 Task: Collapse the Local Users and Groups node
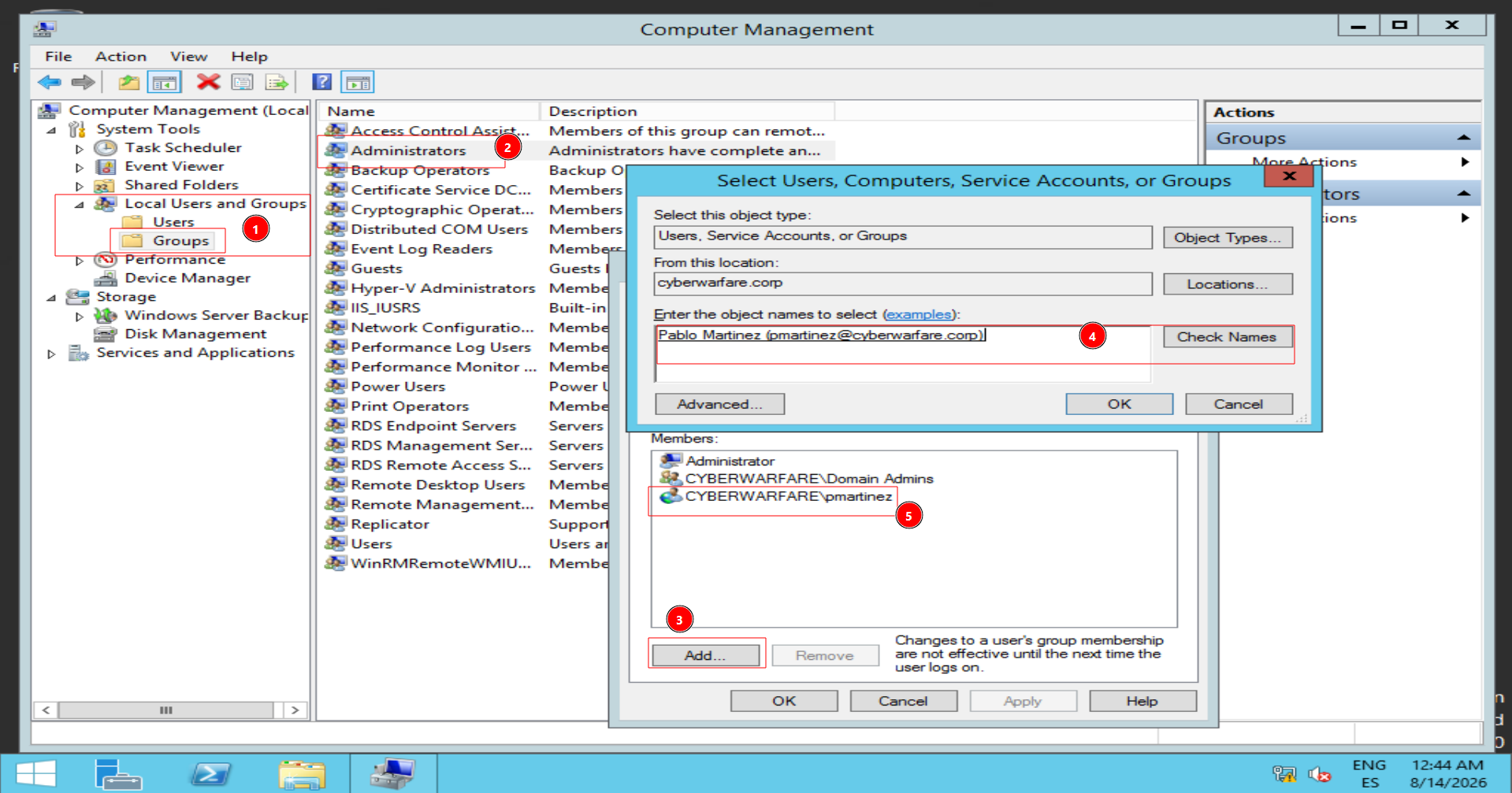point(80,204)
